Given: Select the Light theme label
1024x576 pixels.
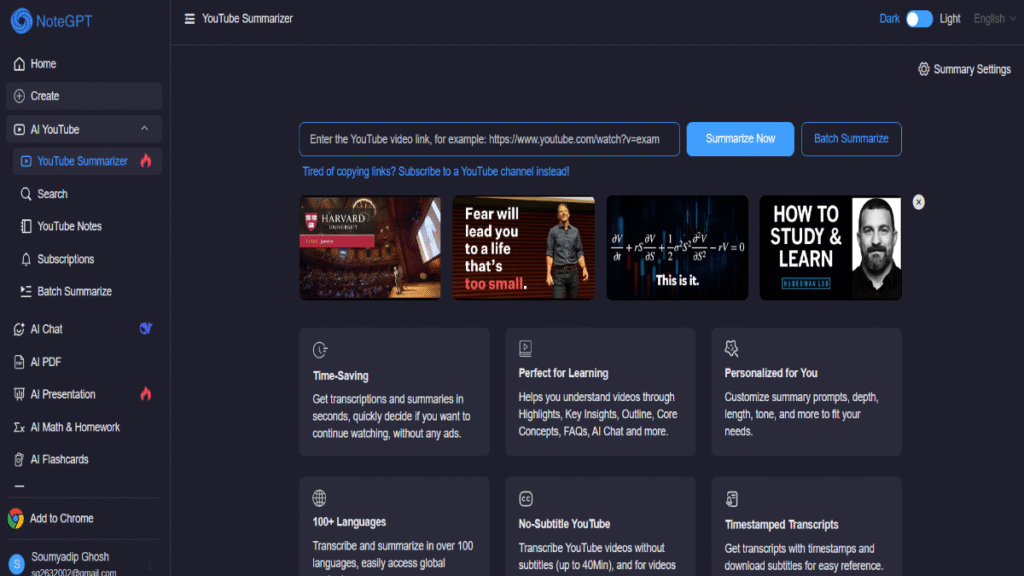Looking at the screenshot, I should (950, 19).
